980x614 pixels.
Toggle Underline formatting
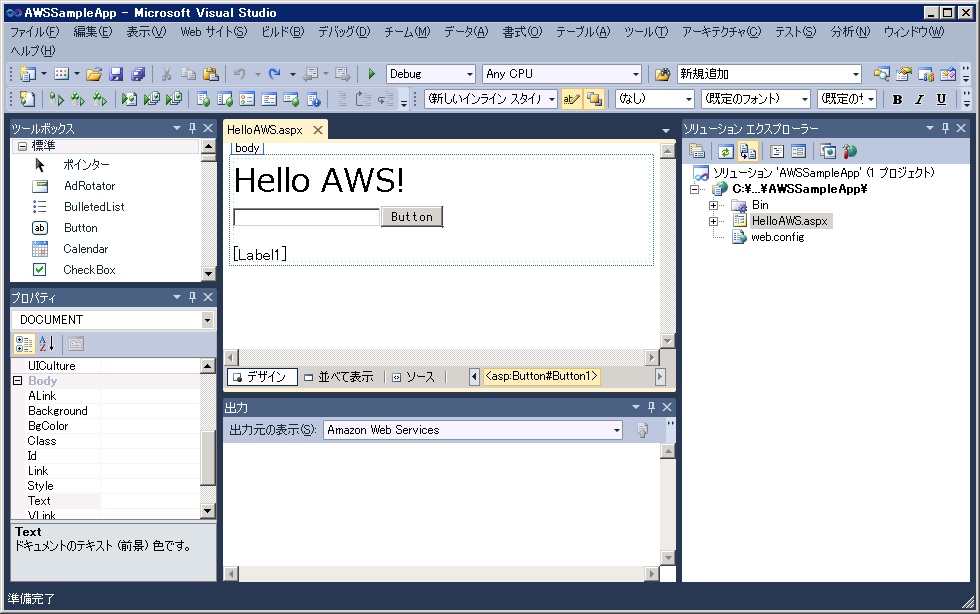click(941, 99)
